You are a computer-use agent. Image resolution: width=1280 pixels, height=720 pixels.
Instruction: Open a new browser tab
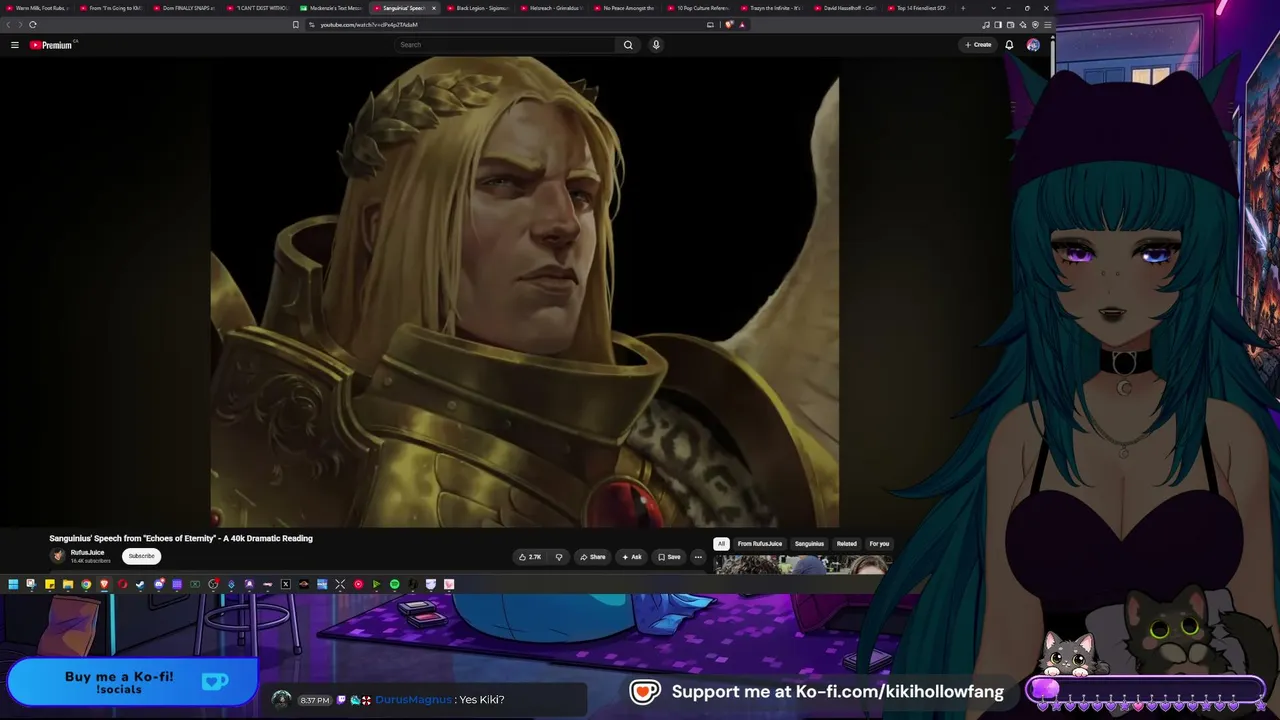point(963,8)
